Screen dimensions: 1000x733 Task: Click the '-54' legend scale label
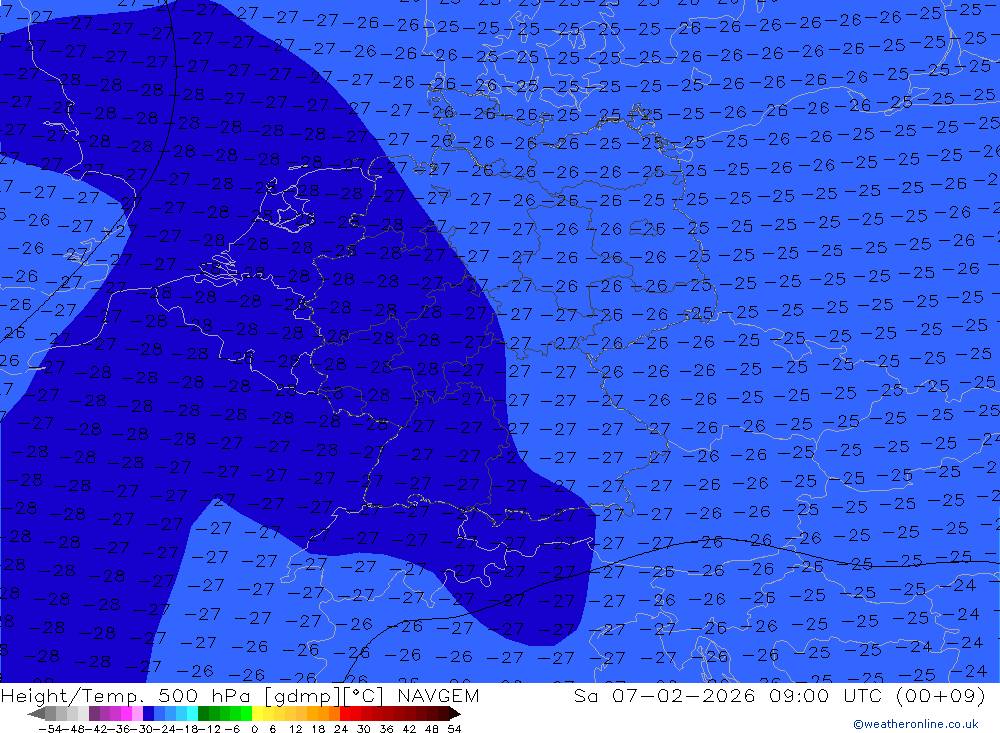(50, 729)
